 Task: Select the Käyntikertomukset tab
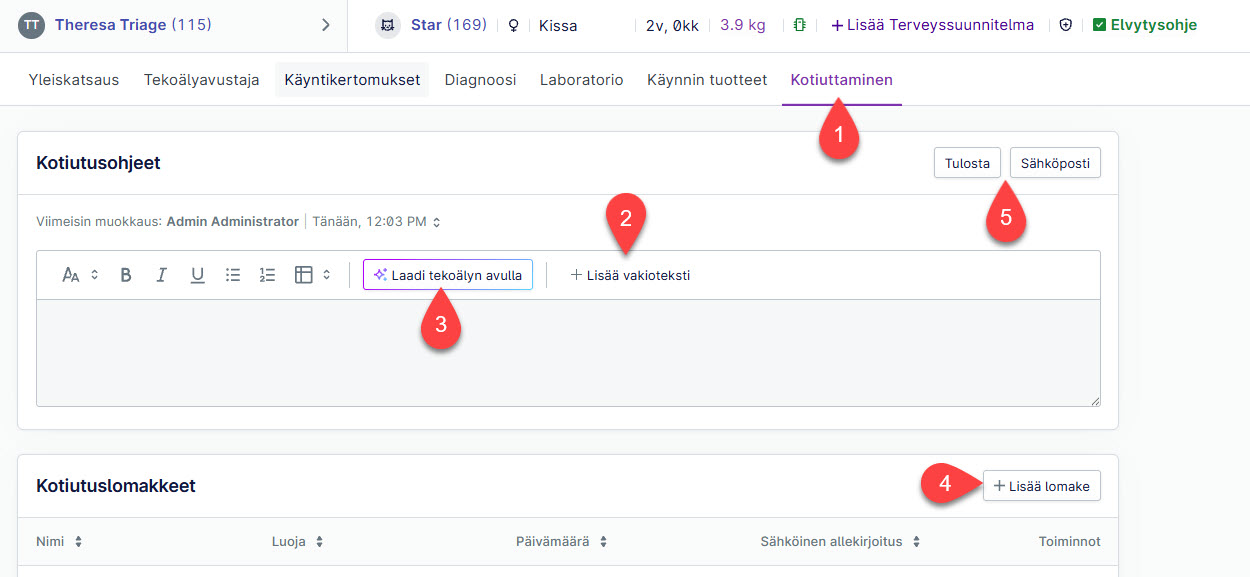coord(352,80)
